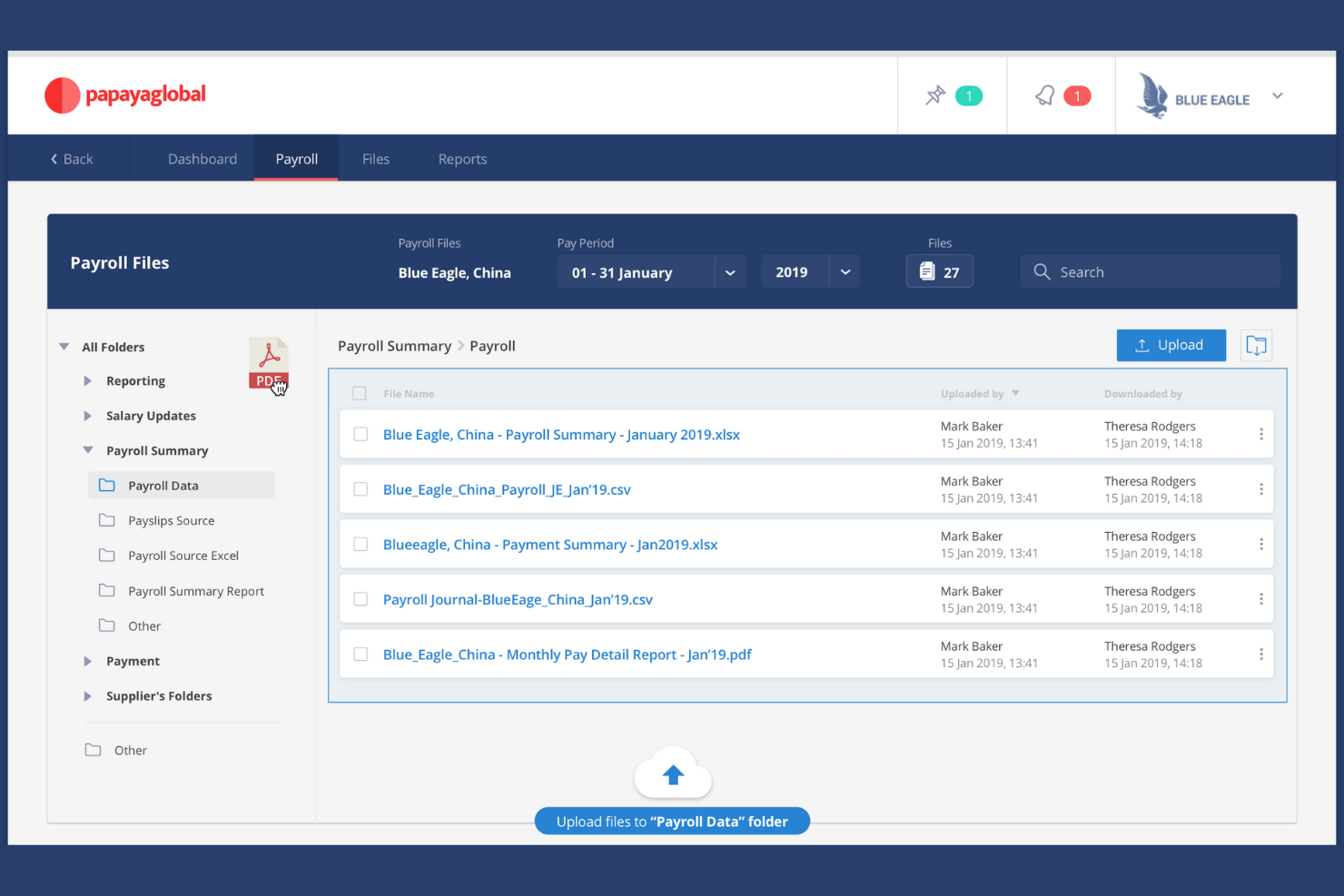Open the actions menu for the Payroll Journal CSV
The height and width of the screenshot is (896, 1344).
[x=1261, y=598]
